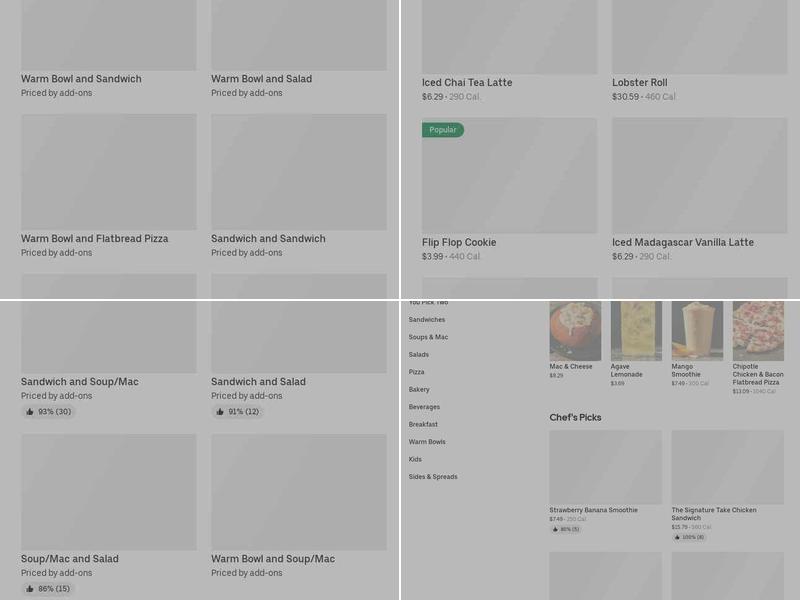Open the Sides & Spreads category
The width and height of the screenshot is (800, 600).
point(433,477)
